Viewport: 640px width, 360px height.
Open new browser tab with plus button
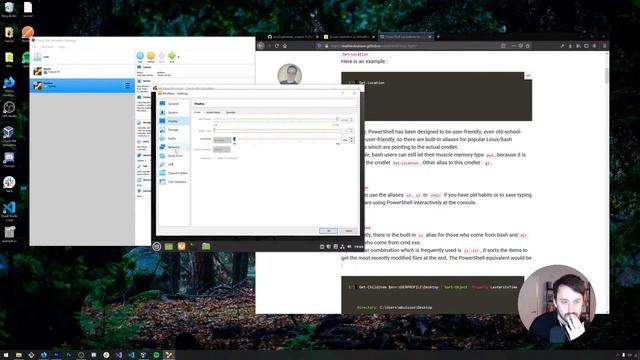tap(438, 37)
